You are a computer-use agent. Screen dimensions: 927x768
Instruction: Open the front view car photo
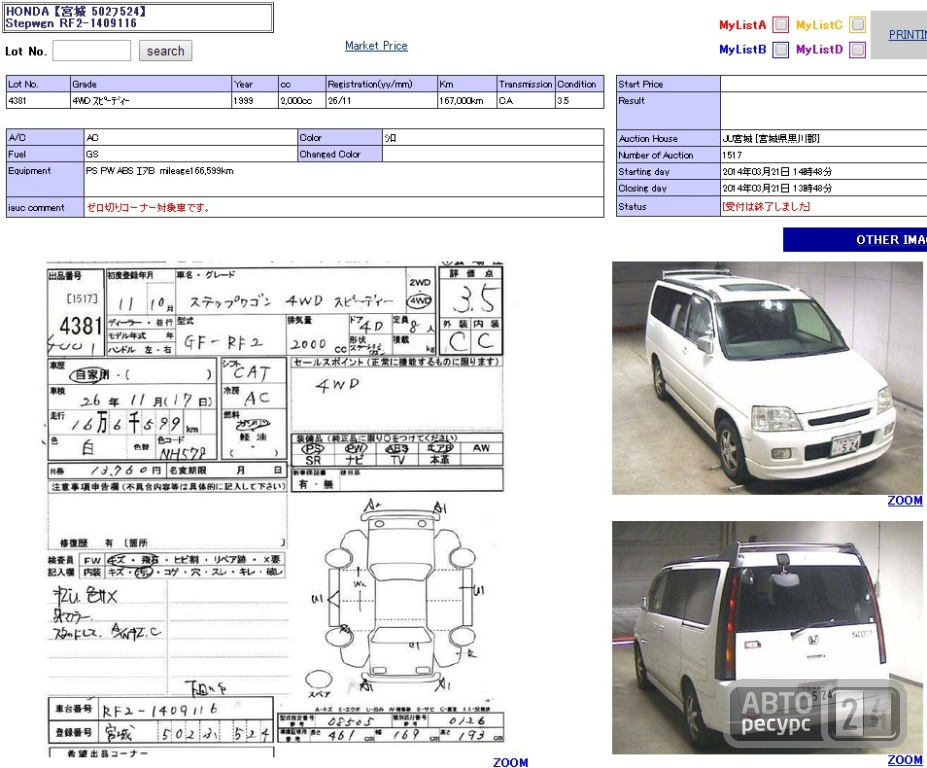coord(767,378)
